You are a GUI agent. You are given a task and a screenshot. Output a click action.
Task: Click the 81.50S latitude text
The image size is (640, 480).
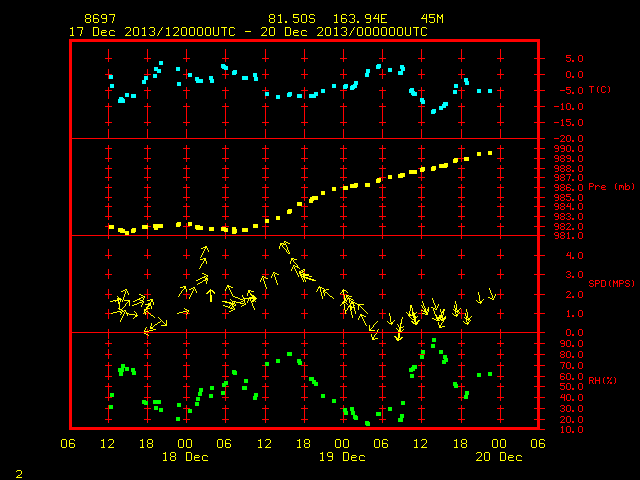pyautogui.click(x=292, y=19)
